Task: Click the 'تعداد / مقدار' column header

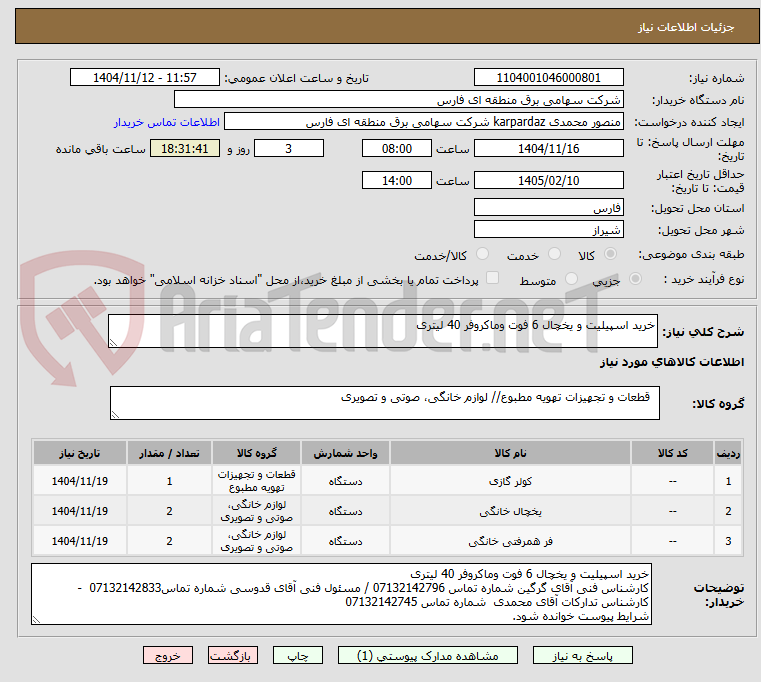Action: [169, 453]
